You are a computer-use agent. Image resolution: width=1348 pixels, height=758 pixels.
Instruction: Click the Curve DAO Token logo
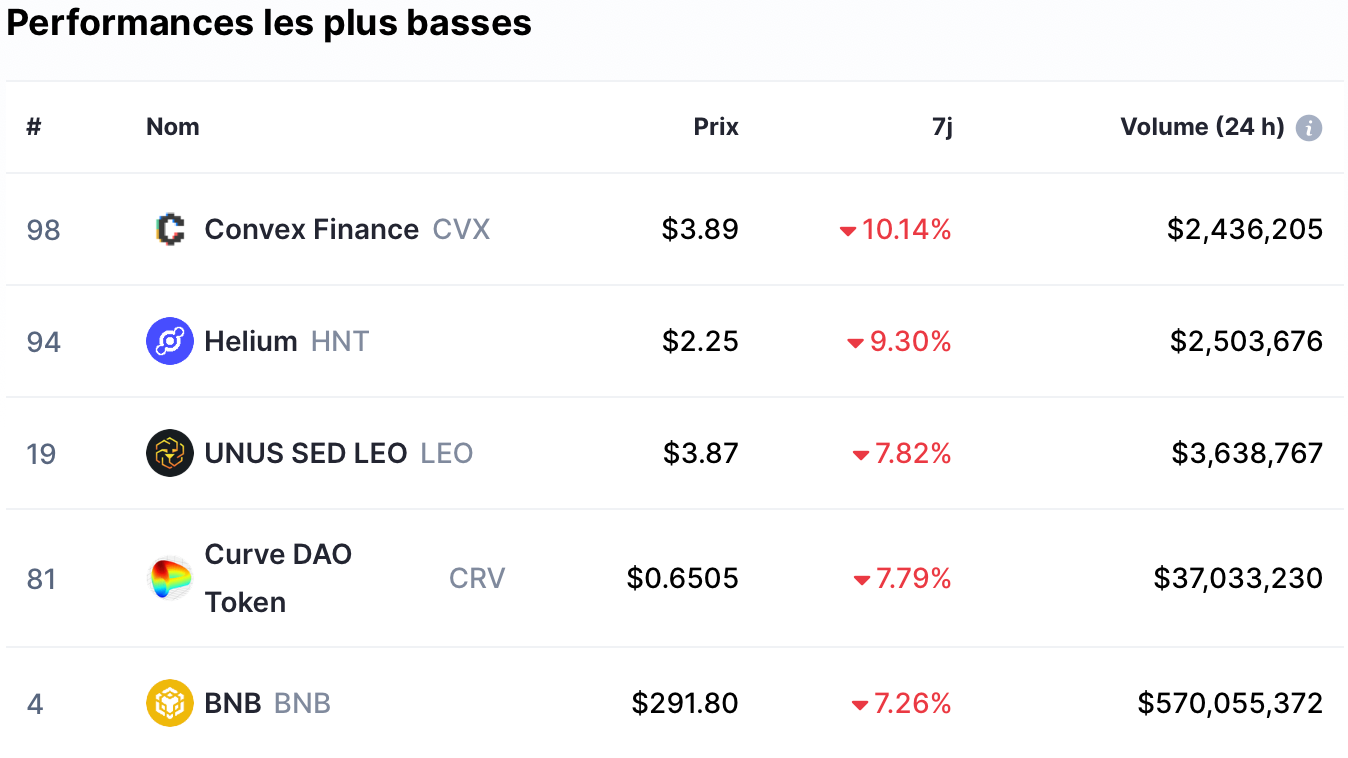point(170,578)
